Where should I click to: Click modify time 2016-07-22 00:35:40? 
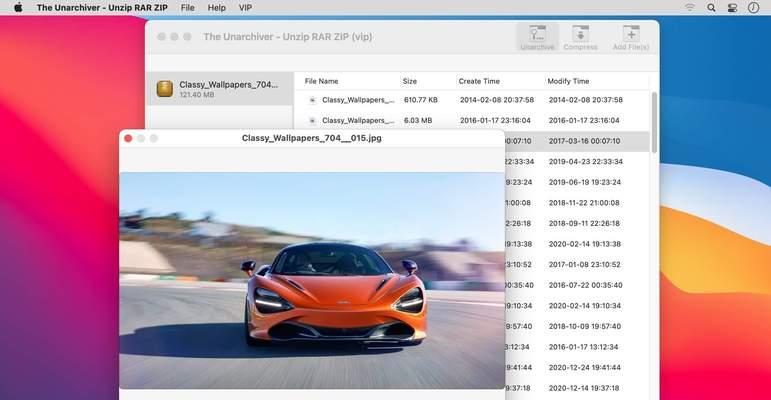click(585, 286)
